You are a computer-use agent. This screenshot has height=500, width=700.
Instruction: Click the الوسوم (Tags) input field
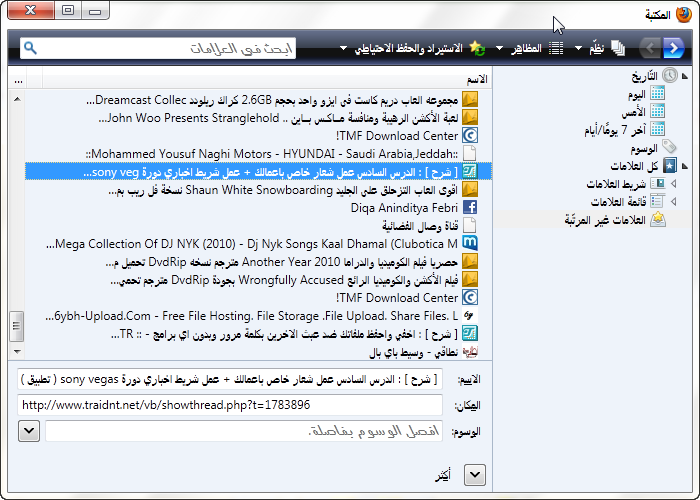(x=244, y=431)
